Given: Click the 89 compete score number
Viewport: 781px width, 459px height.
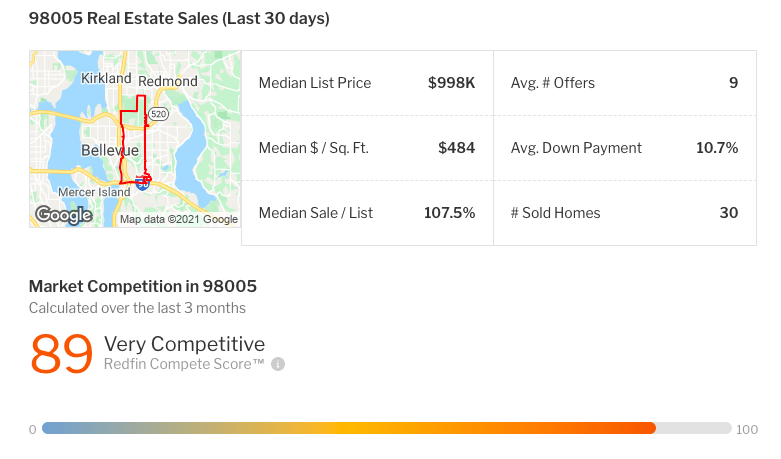Looking at the screenshot, I should [x=61, y=353].
